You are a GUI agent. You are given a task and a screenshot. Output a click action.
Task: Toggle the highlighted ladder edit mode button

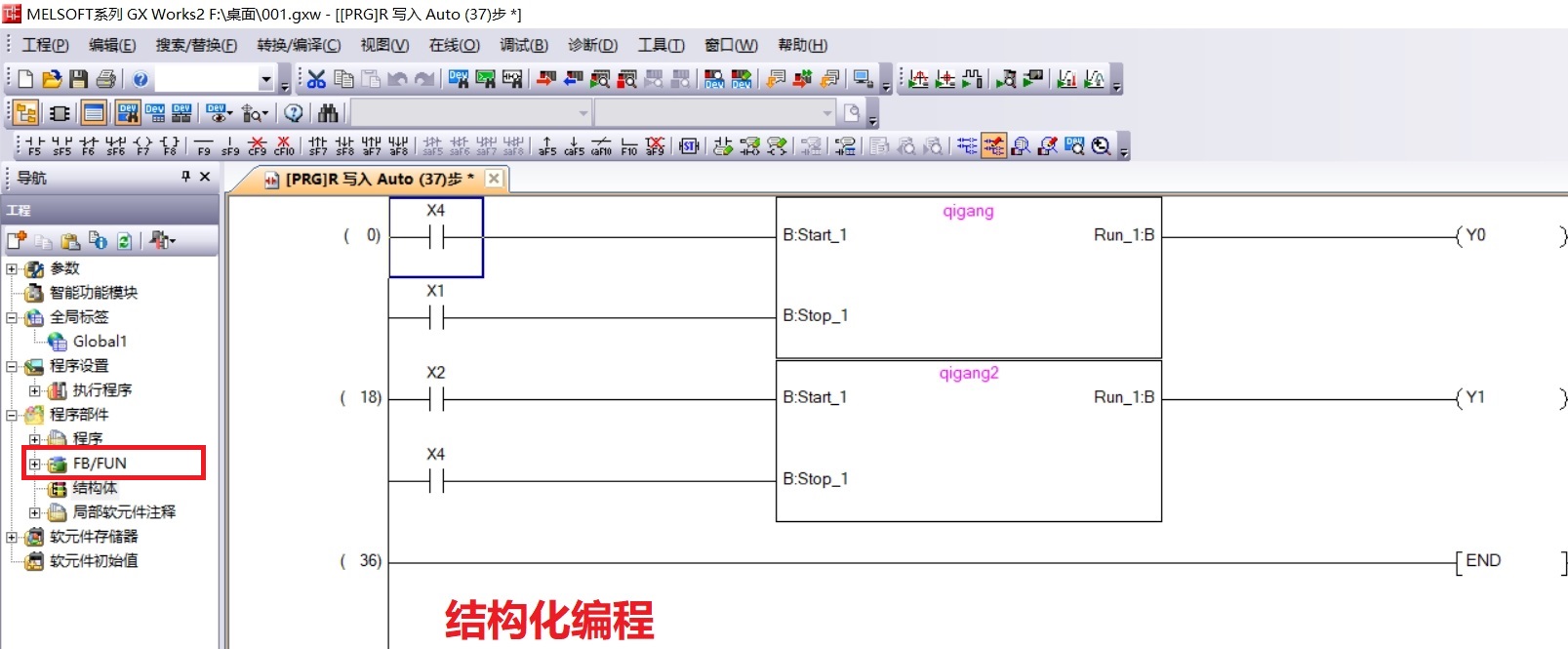[x=993, y=145]
